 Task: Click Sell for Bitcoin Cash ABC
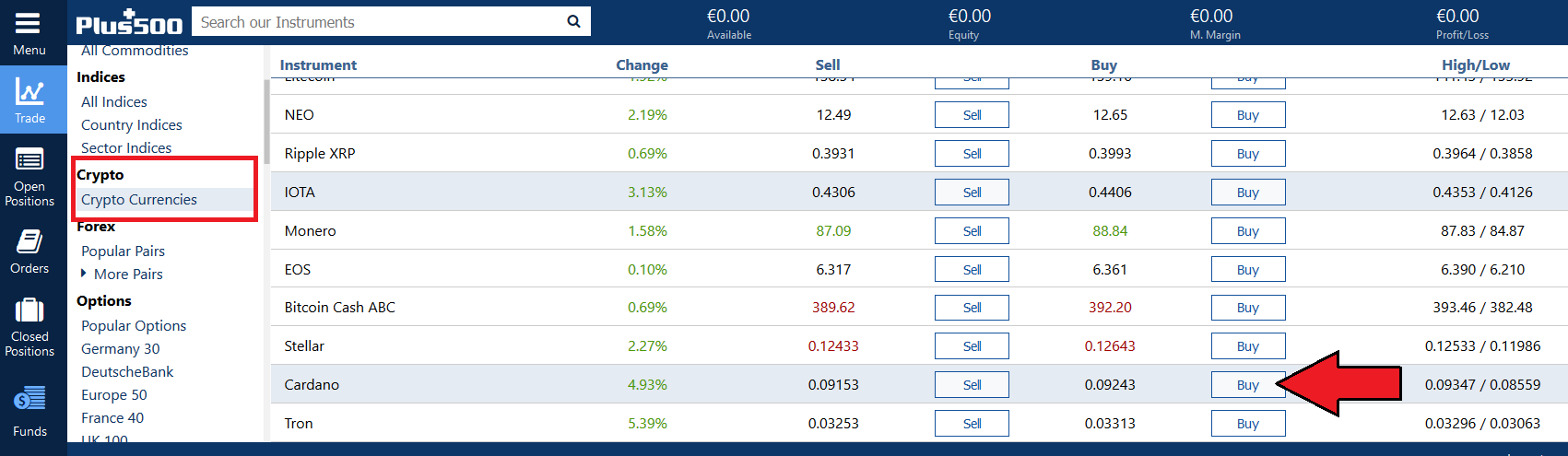[x=972, y=308]
